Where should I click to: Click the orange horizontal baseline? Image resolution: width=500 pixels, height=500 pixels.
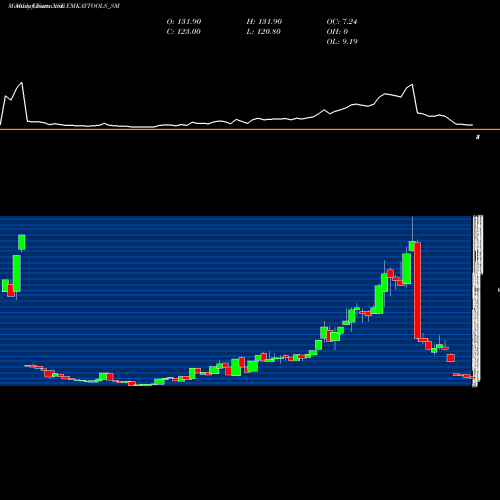250,129
